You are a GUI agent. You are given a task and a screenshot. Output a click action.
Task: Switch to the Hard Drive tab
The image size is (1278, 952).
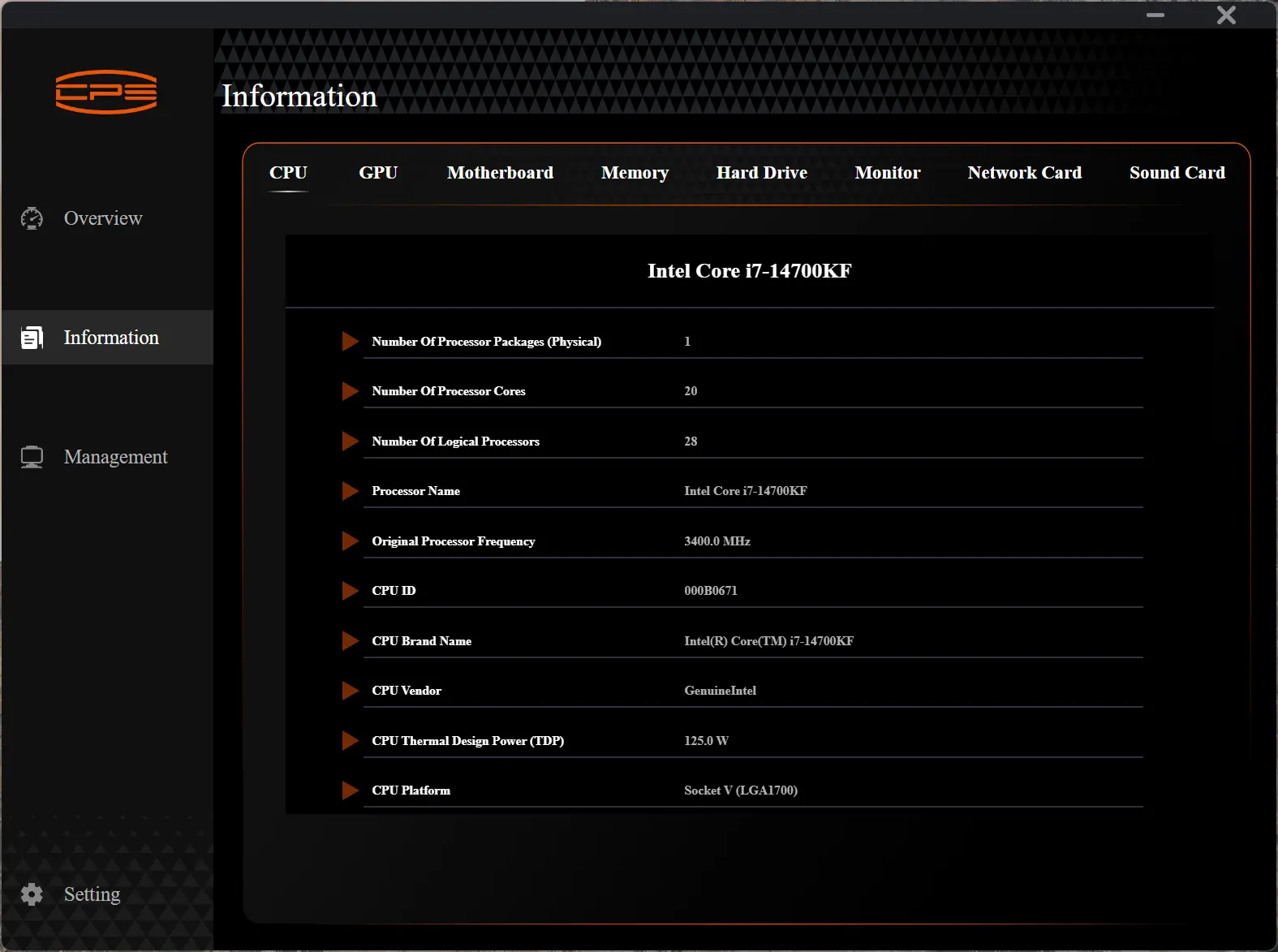coord(761,173)
